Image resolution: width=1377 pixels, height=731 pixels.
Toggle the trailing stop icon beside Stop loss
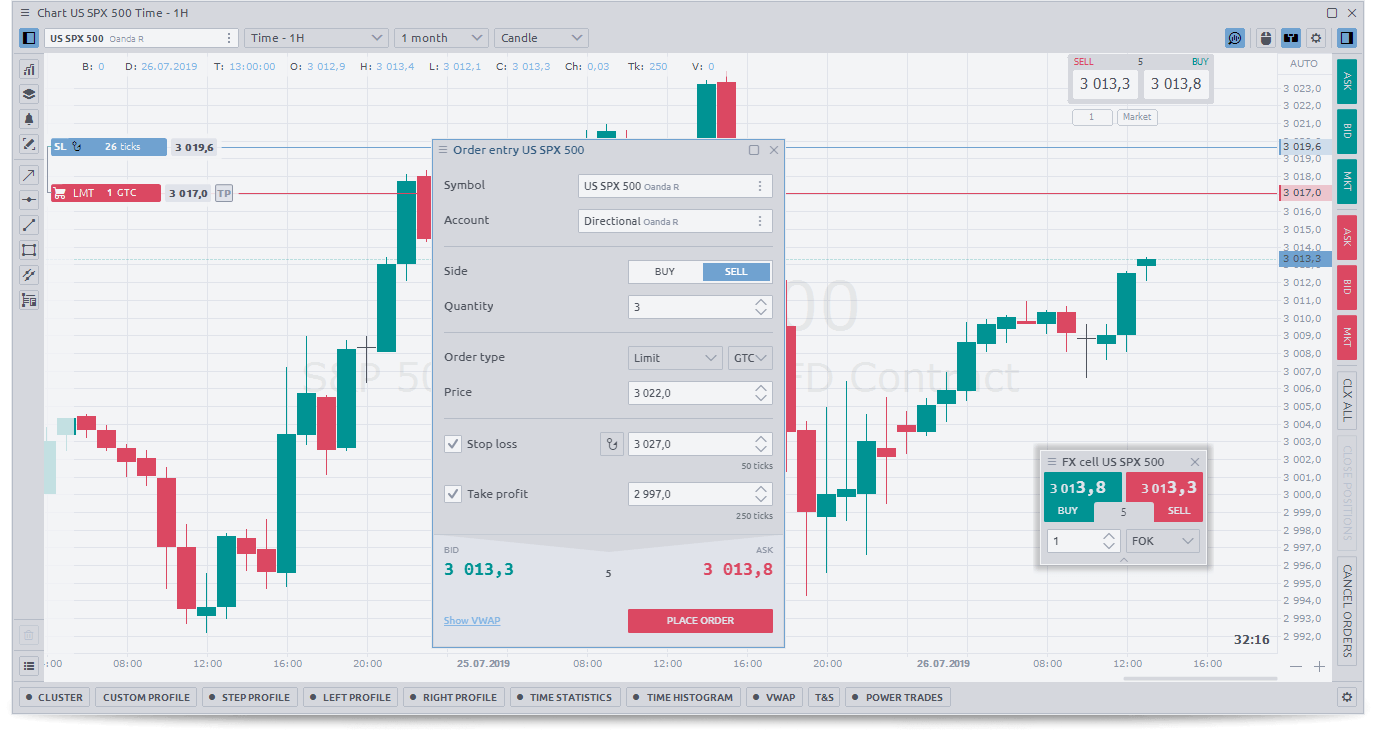611,444
